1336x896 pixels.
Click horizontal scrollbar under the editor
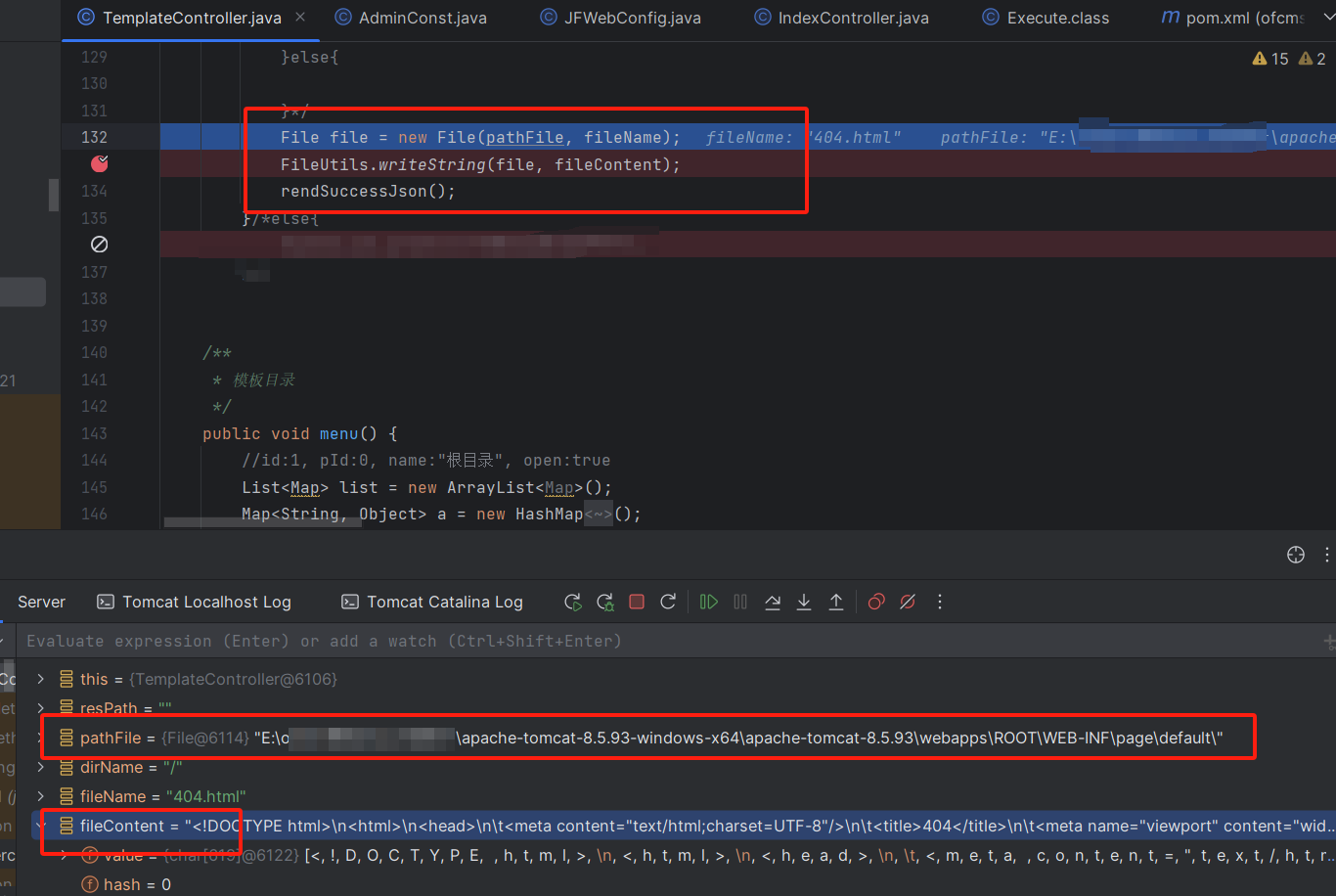point(262,522)
